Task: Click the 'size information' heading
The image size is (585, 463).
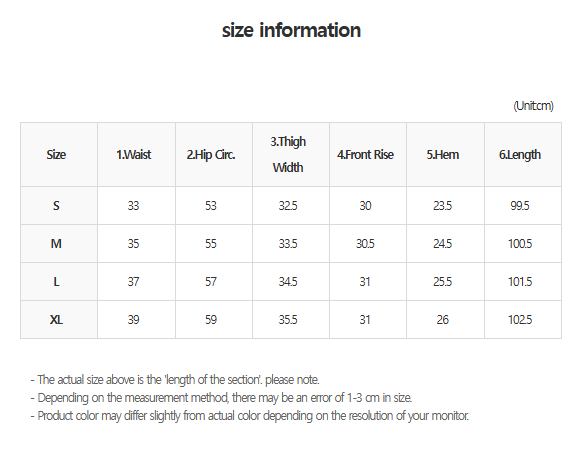Action: click(x=291, y=30)
